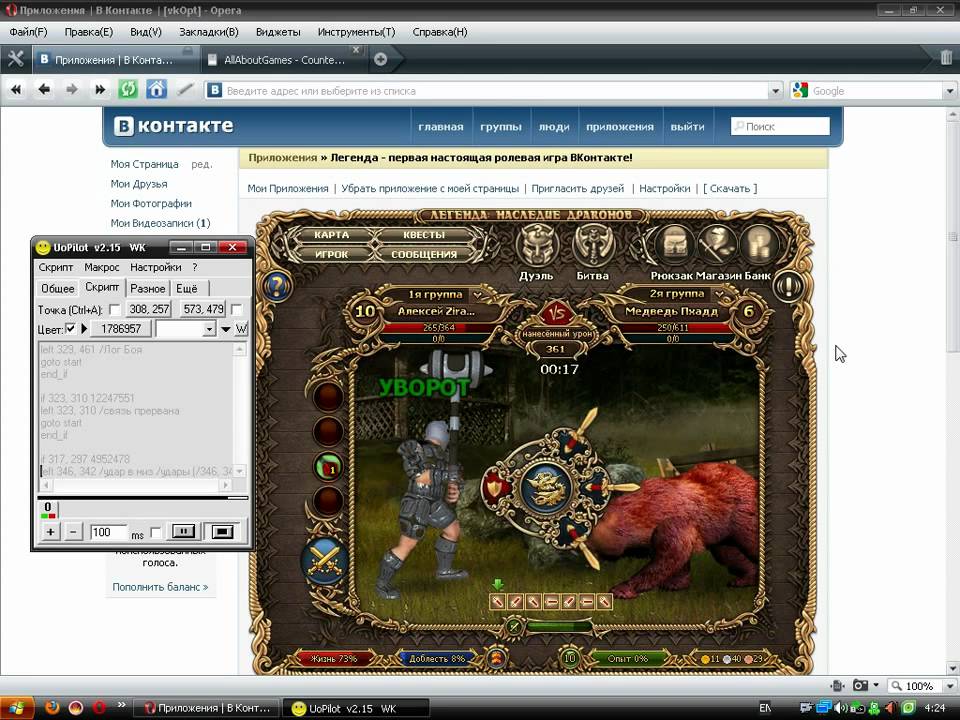Click the blue question mark help icon
The height and width of the screenshot is (720, 960).
coord(277,286)
